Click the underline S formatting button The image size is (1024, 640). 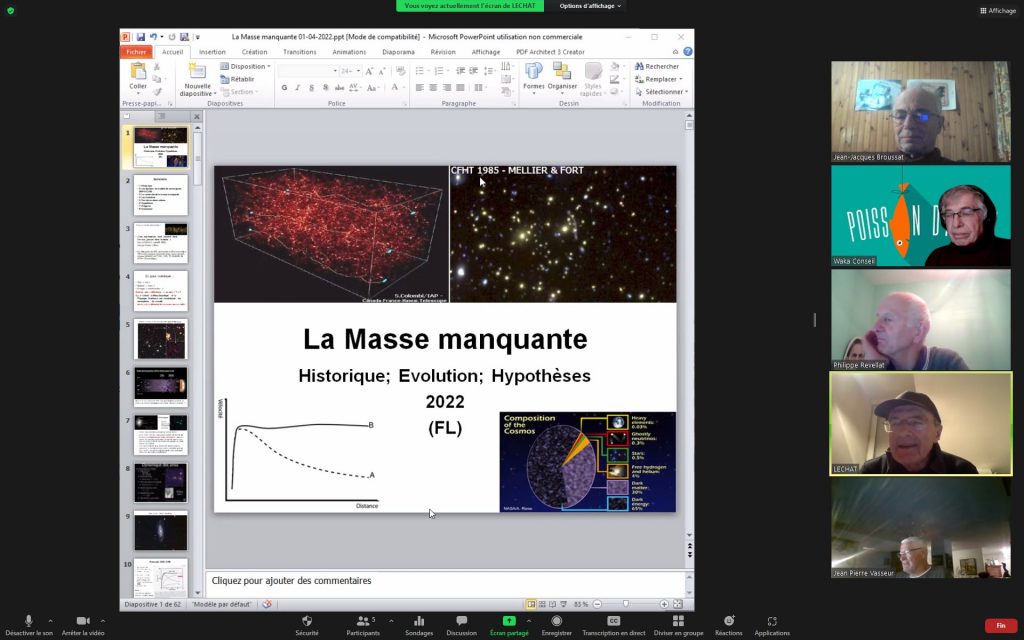pyautogui.click(x=312, y=88)
